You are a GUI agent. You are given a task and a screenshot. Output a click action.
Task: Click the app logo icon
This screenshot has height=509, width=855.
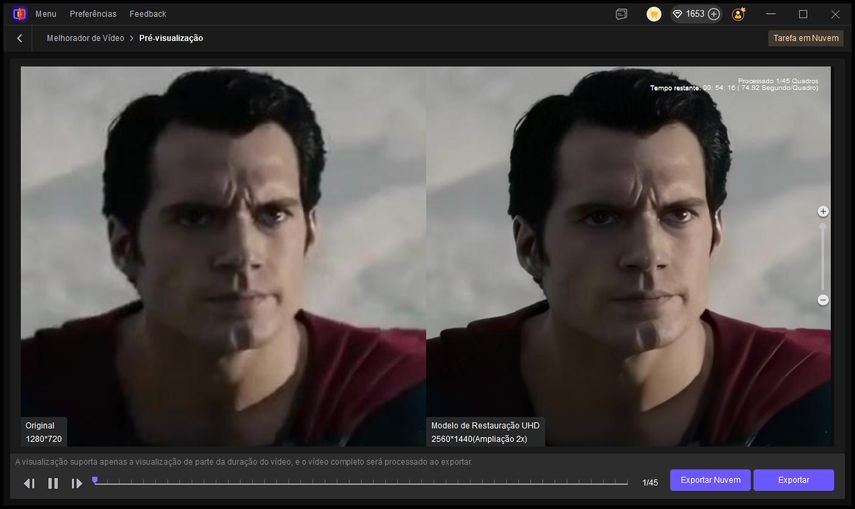pos(18,14)
